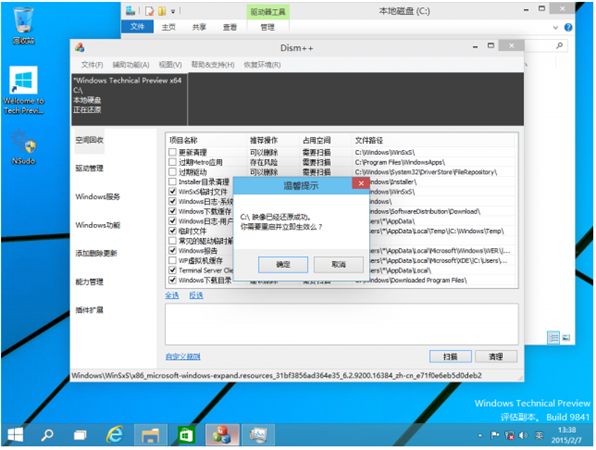Open the NSudo desktop icon
The height and width of the screenshot is (450, 596).
click(x=23, y=147)
